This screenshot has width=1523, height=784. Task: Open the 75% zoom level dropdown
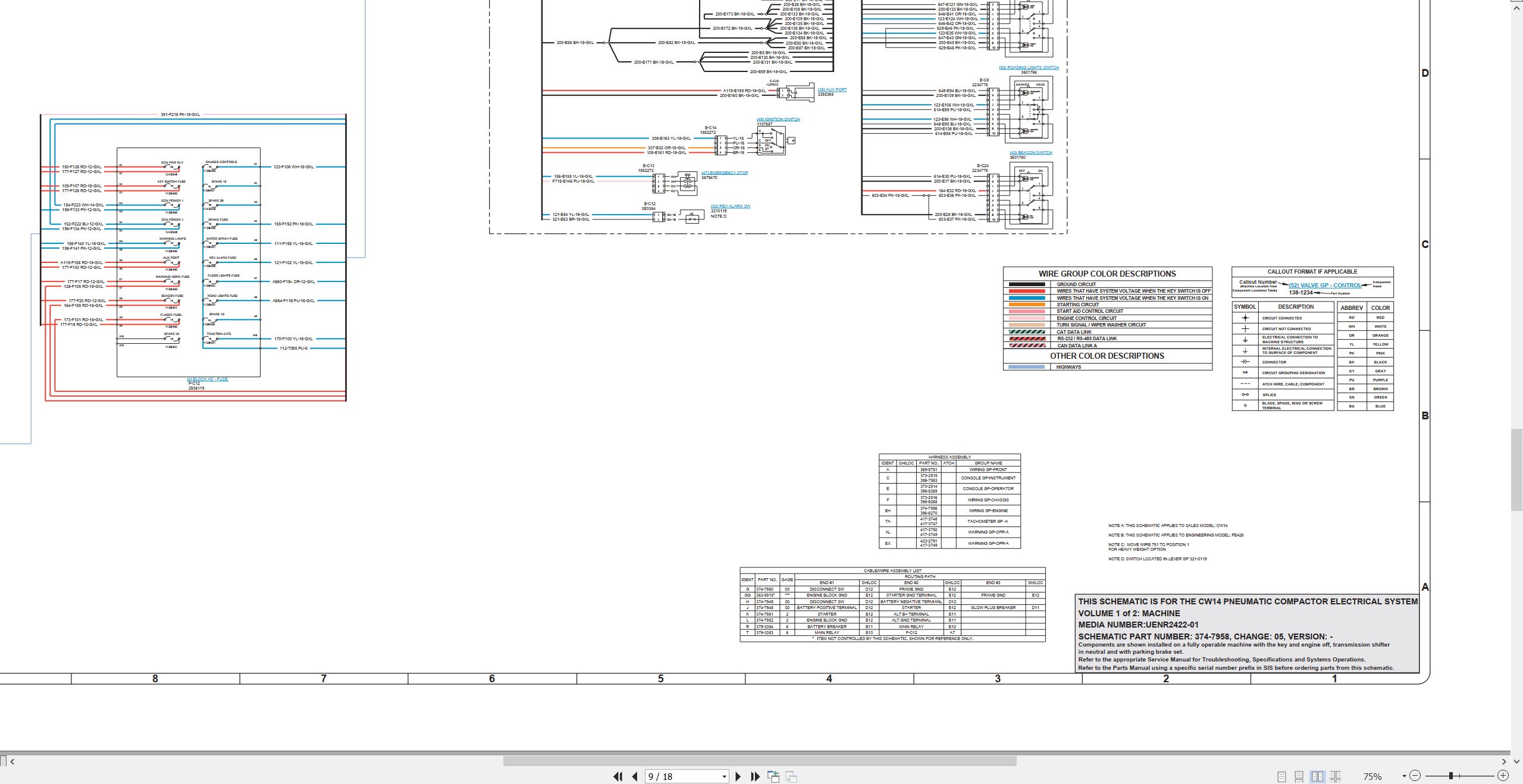point(1404,776)
